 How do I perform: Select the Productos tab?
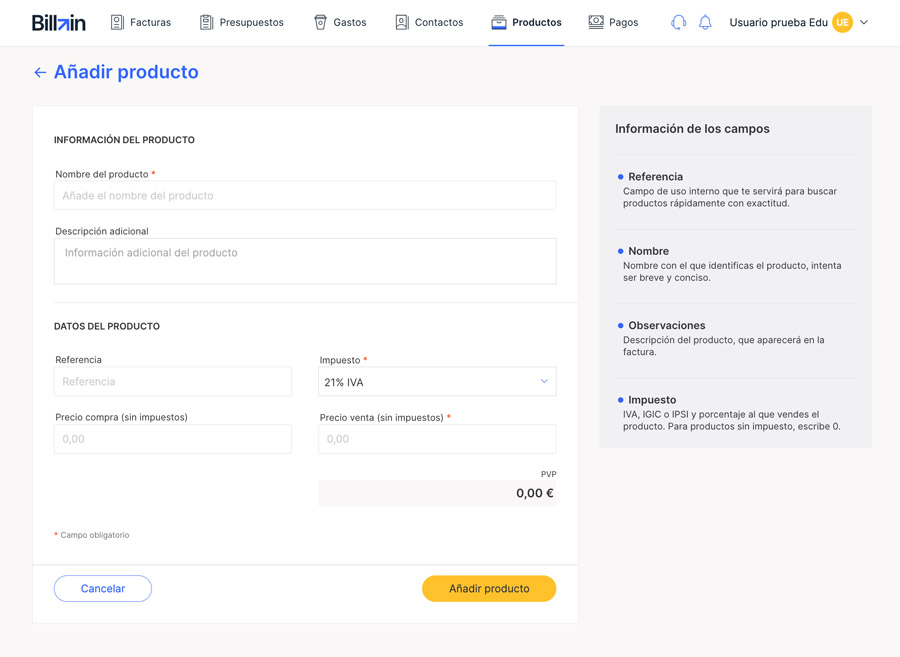[526, 22]
